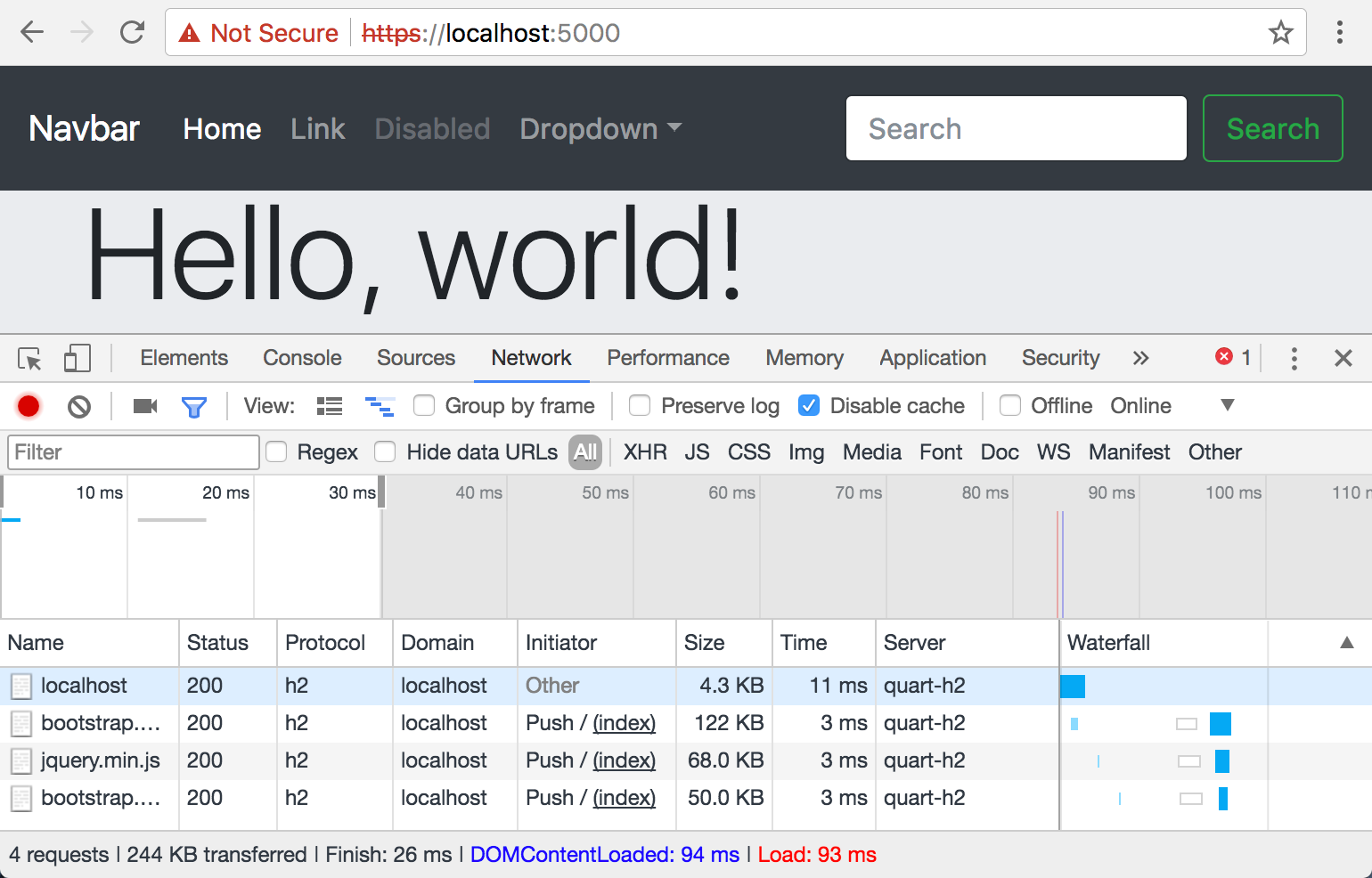Switch to the Console tab

[x=302, y=358]
